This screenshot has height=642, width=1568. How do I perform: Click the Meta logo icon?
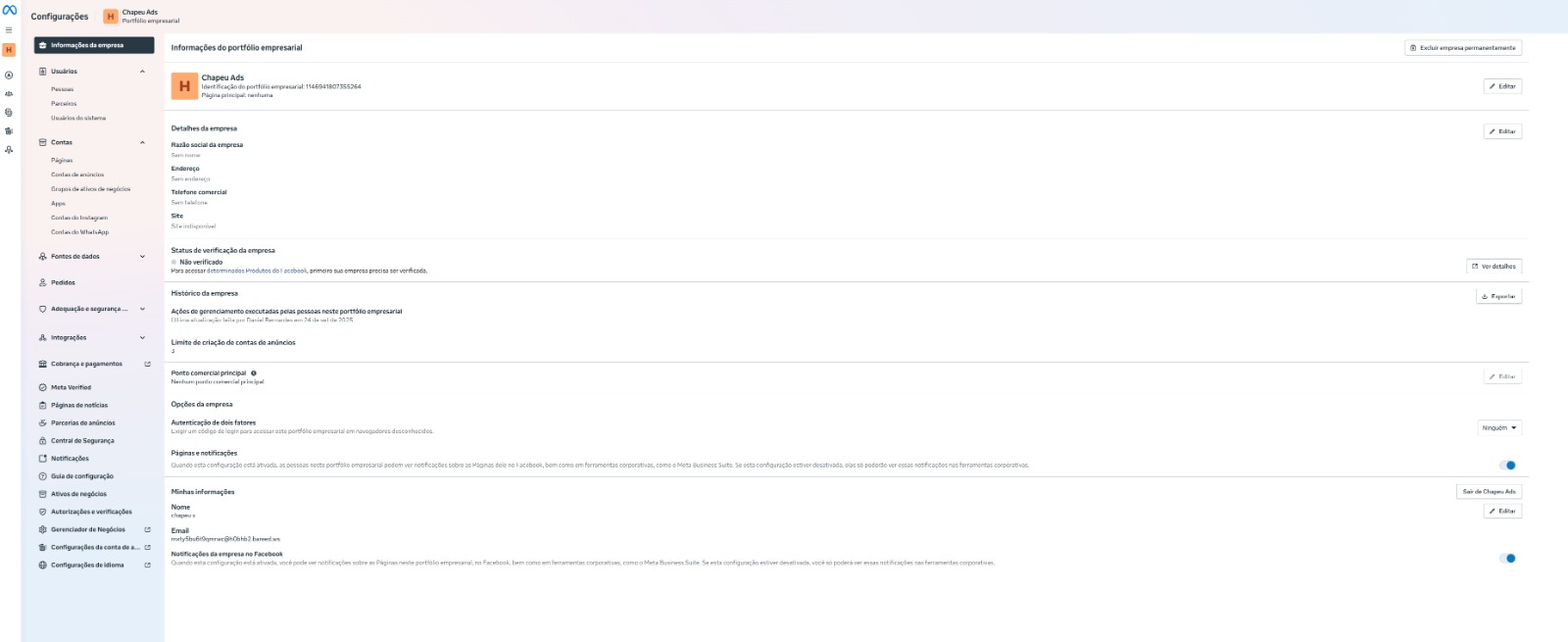(9, 11)
